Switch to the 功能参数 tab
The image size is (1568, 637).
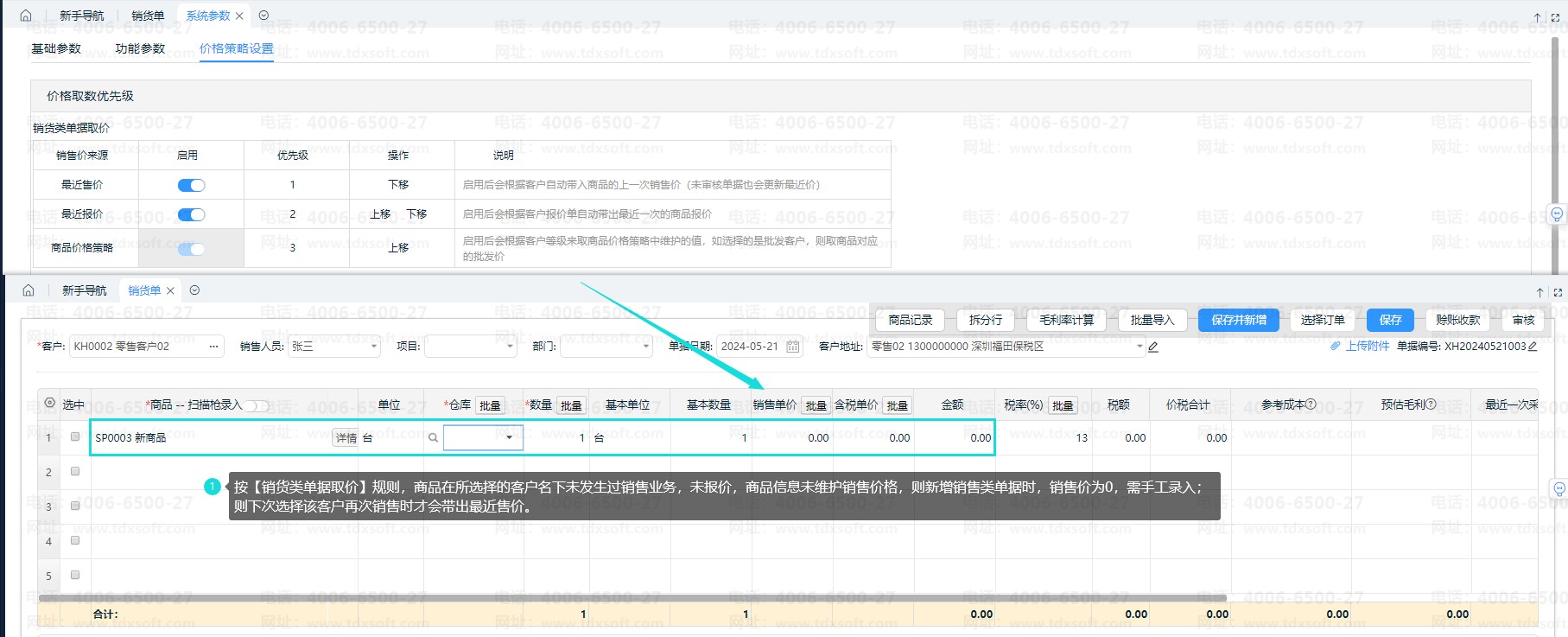(x=140, y=48)
